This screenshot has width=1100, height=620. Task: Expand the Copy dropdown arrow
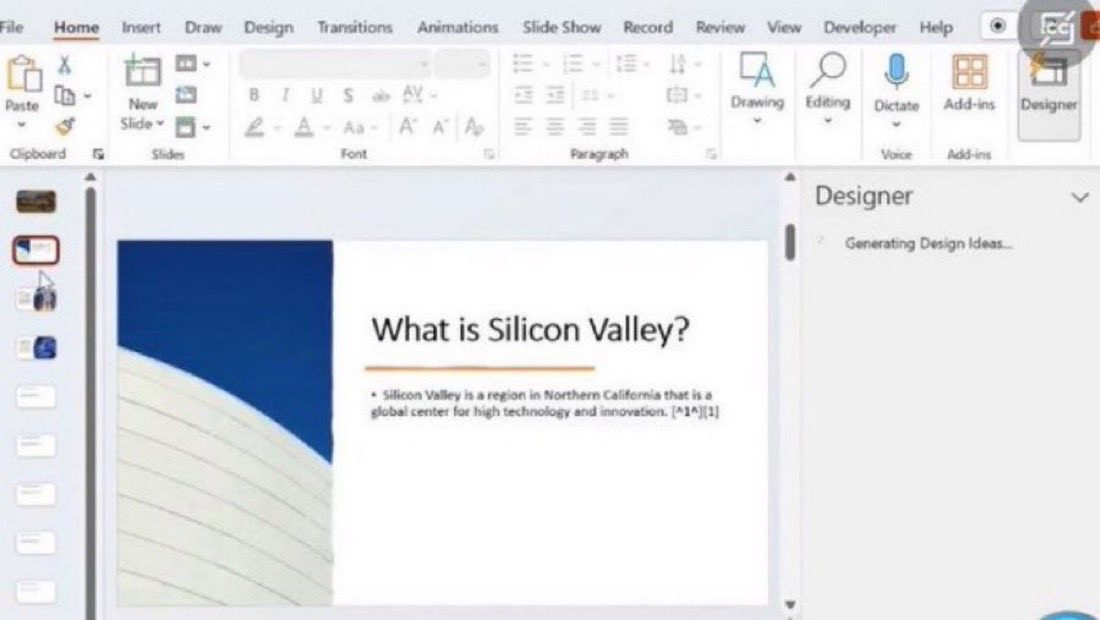tap(88, 95)
